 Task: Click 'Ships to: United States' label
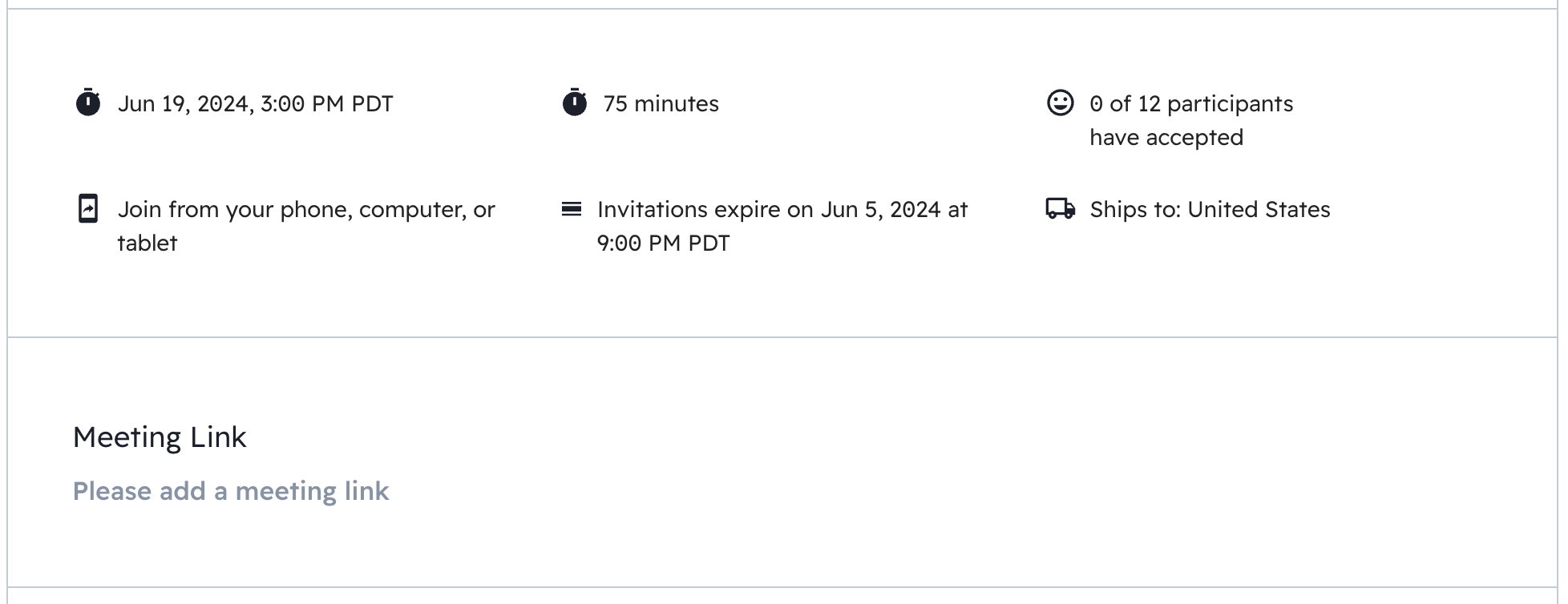point(1209,210)
